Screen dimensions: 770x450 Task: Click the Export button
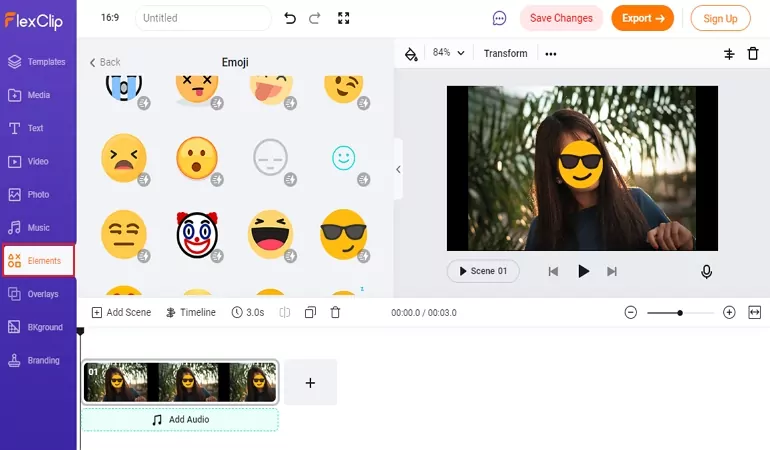[x=642, y=18]
